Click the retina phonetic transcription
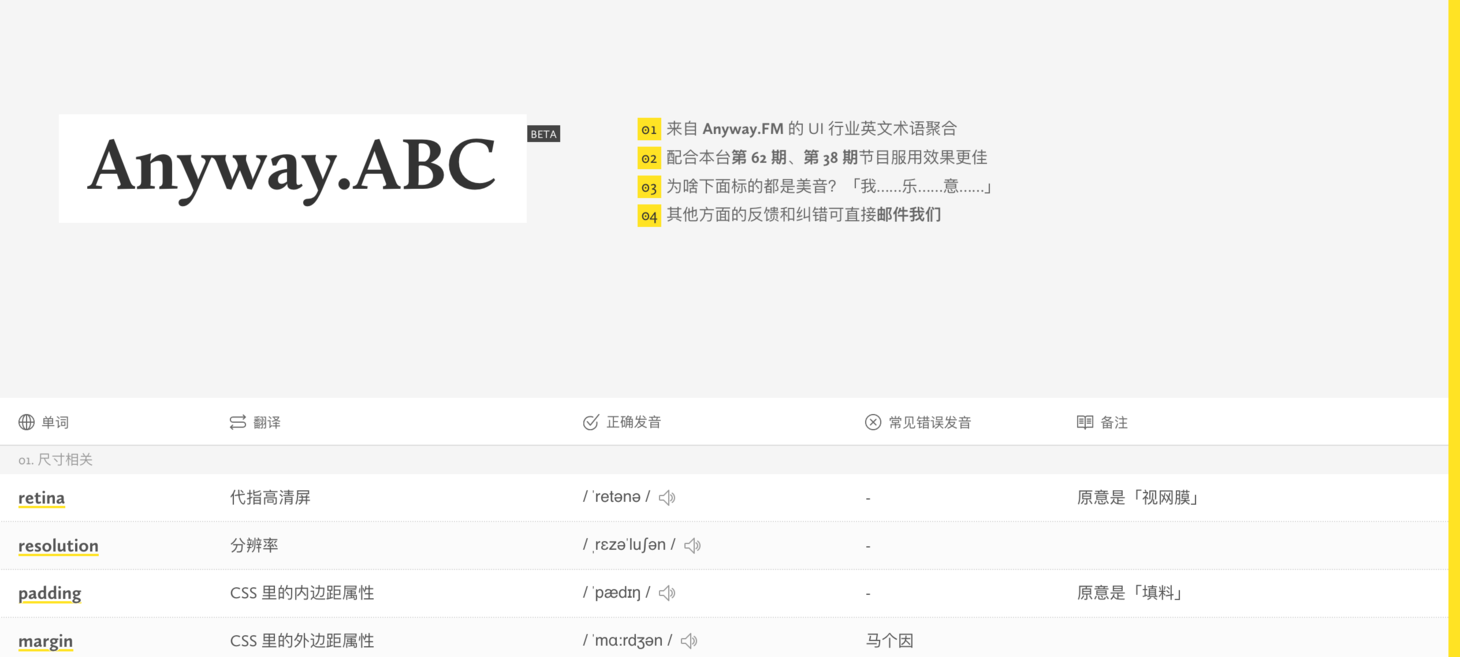Screen dimensions: 1460x657 617,497
